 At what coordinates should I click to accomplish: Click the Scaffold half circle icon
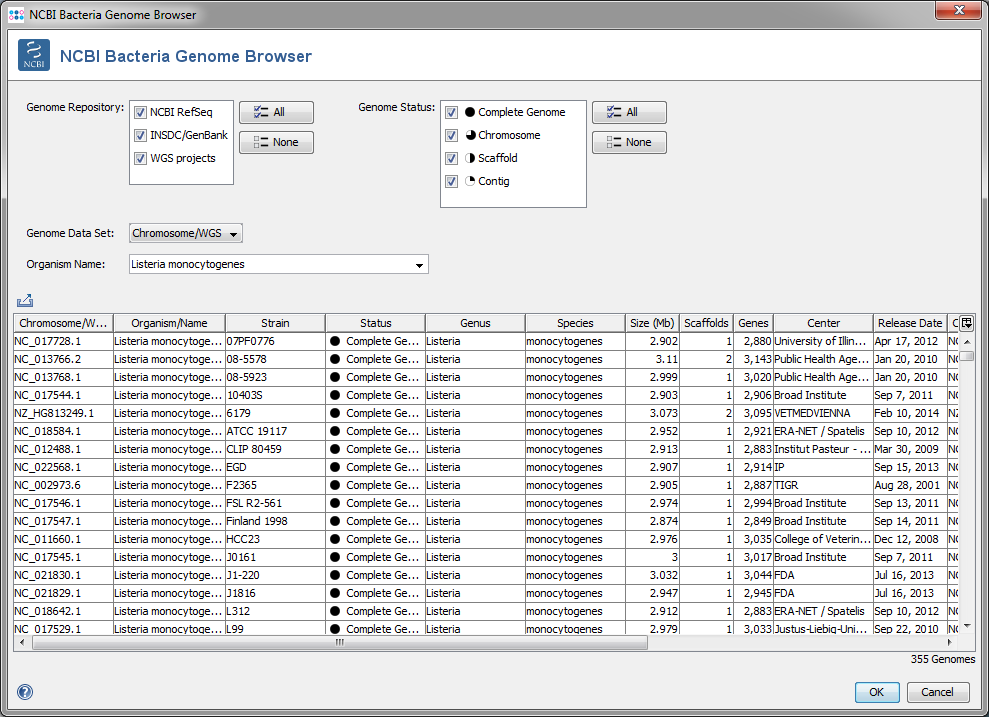pos(470,158)
